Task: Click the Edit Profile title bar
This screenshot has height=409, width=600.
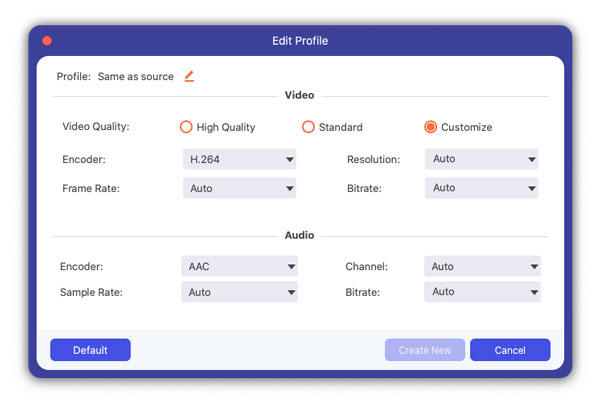Action: pyautogui.click(x=300, y=41)
